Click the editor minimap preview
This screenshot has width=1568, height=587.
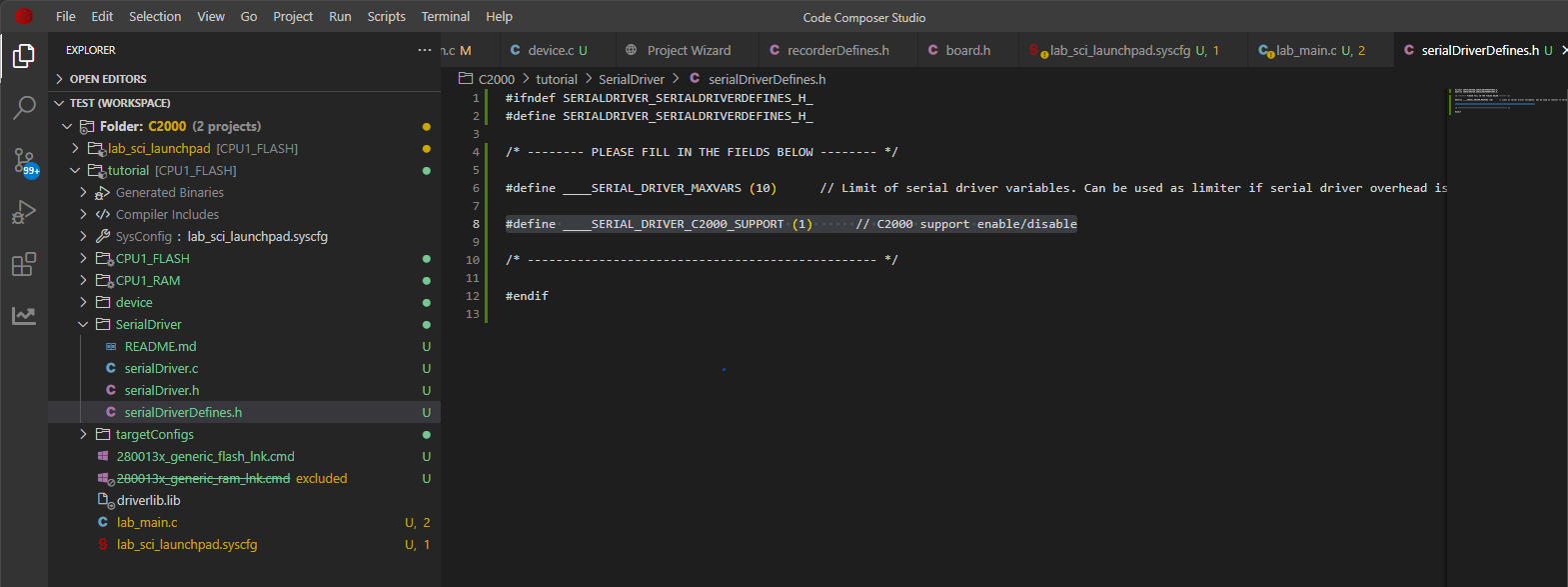point(1504,100)
